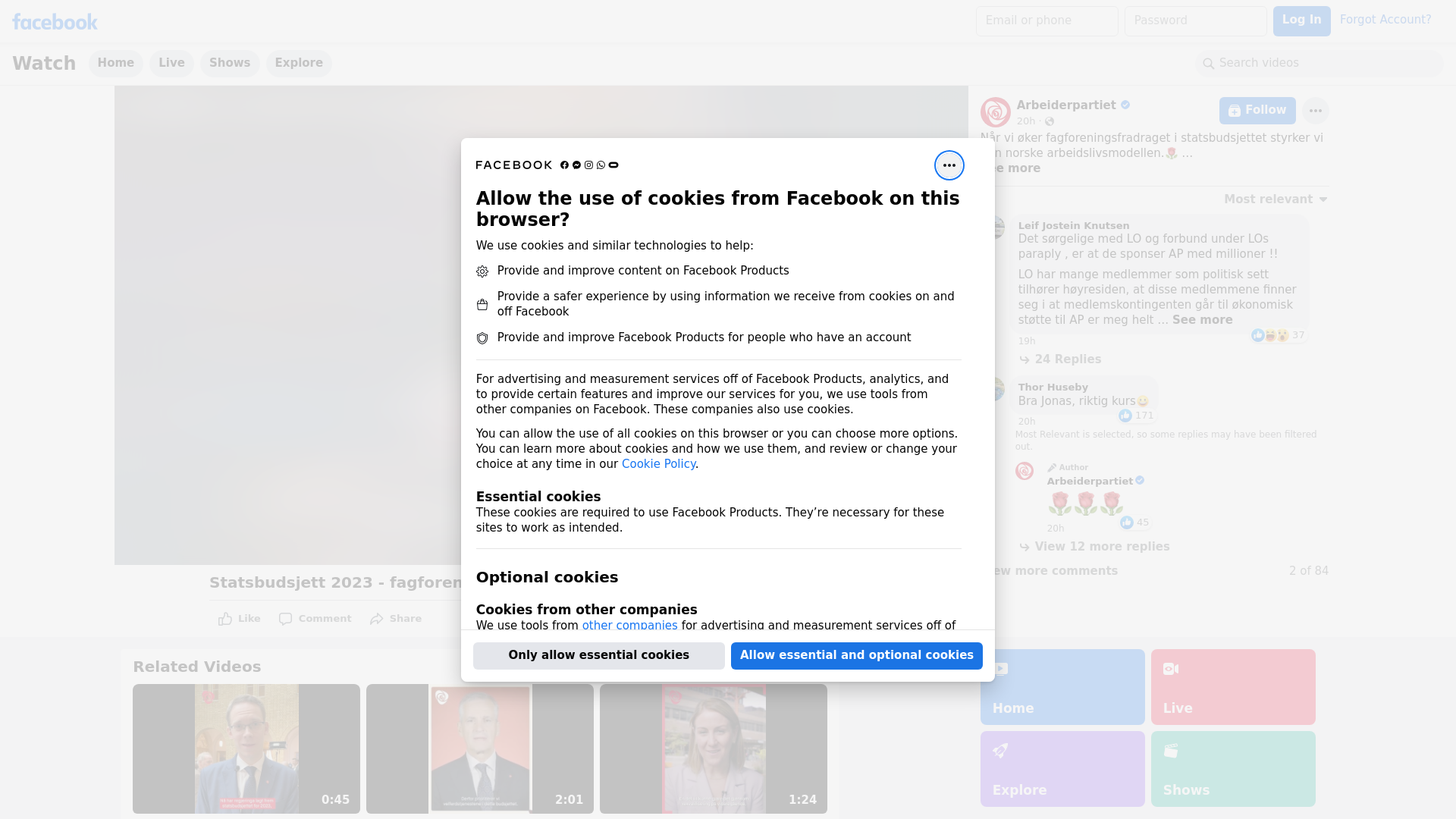Click the Log In button

pos(1301,21)
